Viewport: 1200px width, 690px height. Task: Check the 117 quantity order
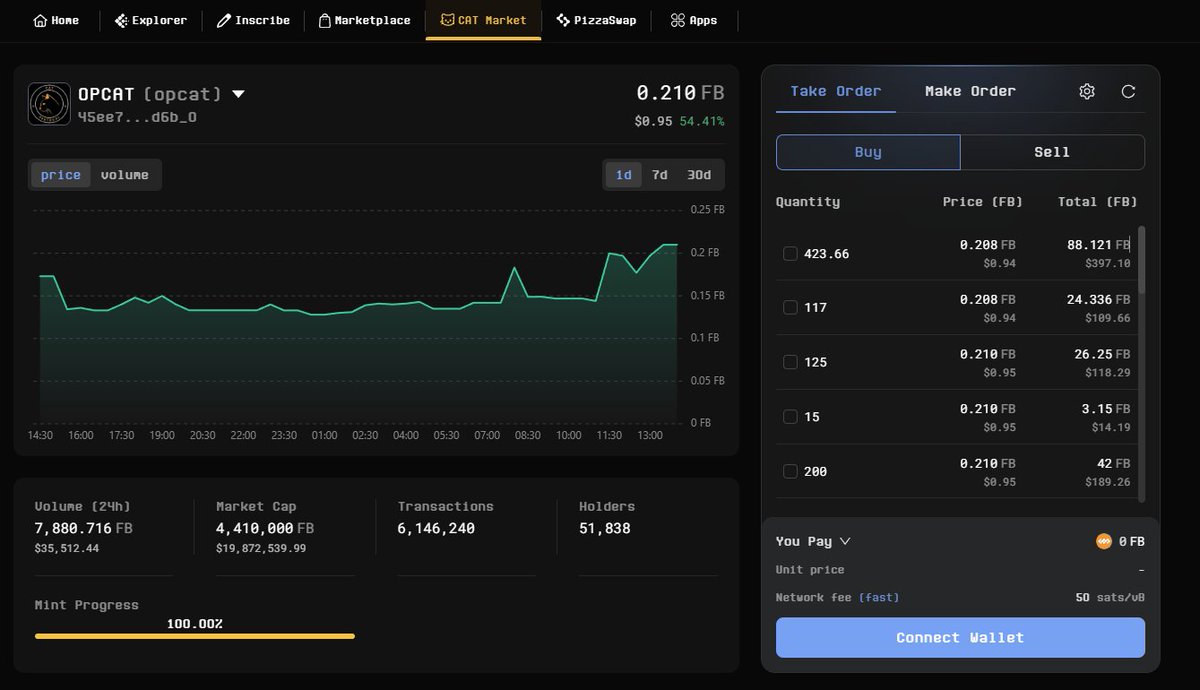(x=790, y=308)
